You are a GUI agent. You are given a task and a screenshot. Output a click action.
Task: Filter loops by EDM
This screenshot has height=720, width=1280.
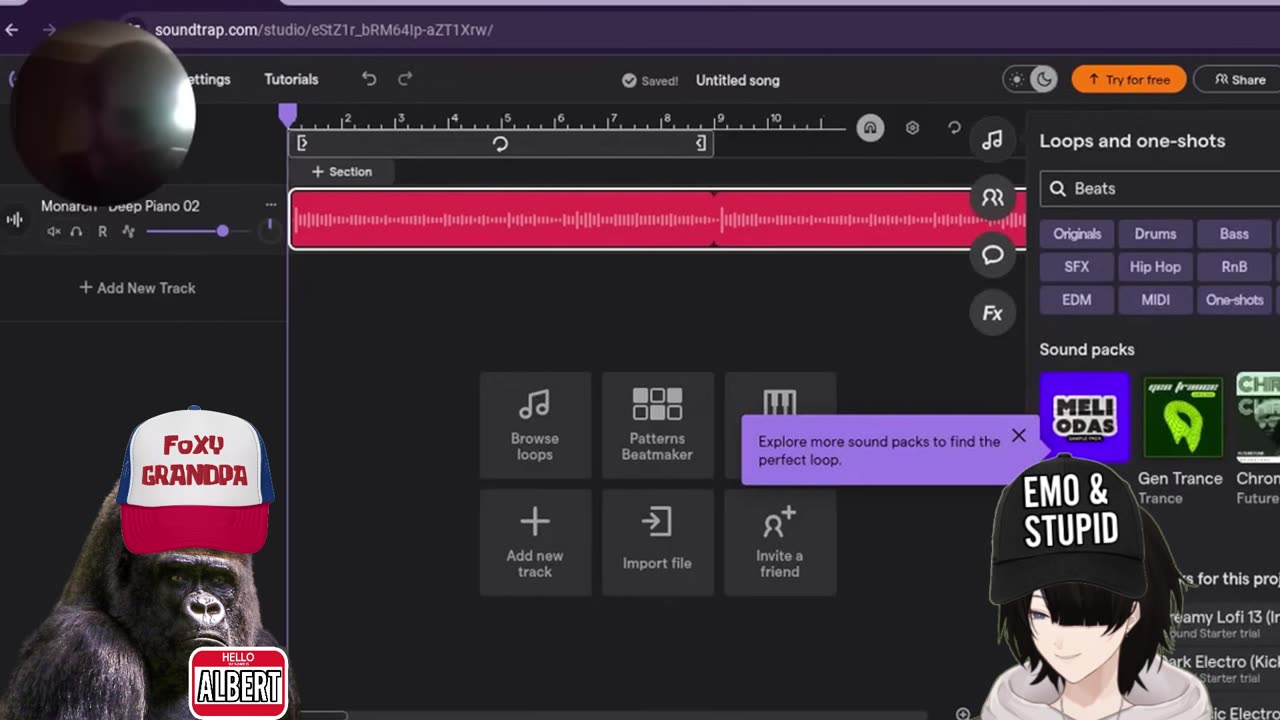pyautogui.click(x=1077, y=300)
